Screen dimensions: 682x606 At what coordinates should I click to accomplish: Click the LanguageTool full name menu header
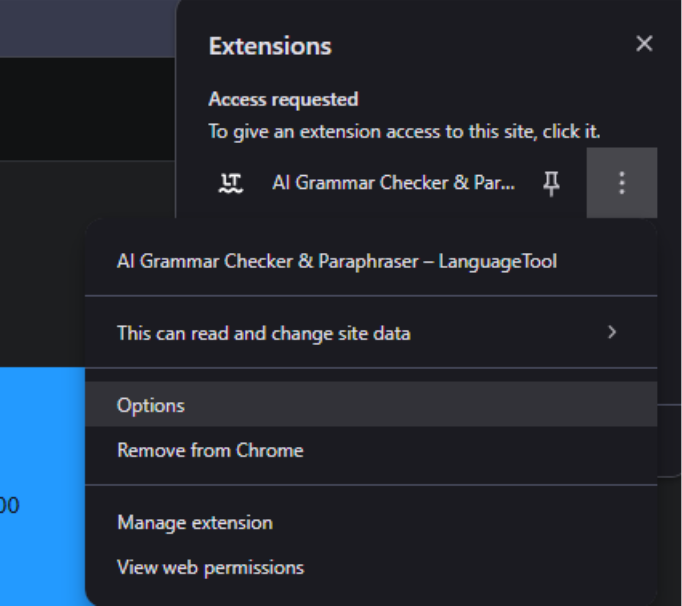tap(337, 261)
